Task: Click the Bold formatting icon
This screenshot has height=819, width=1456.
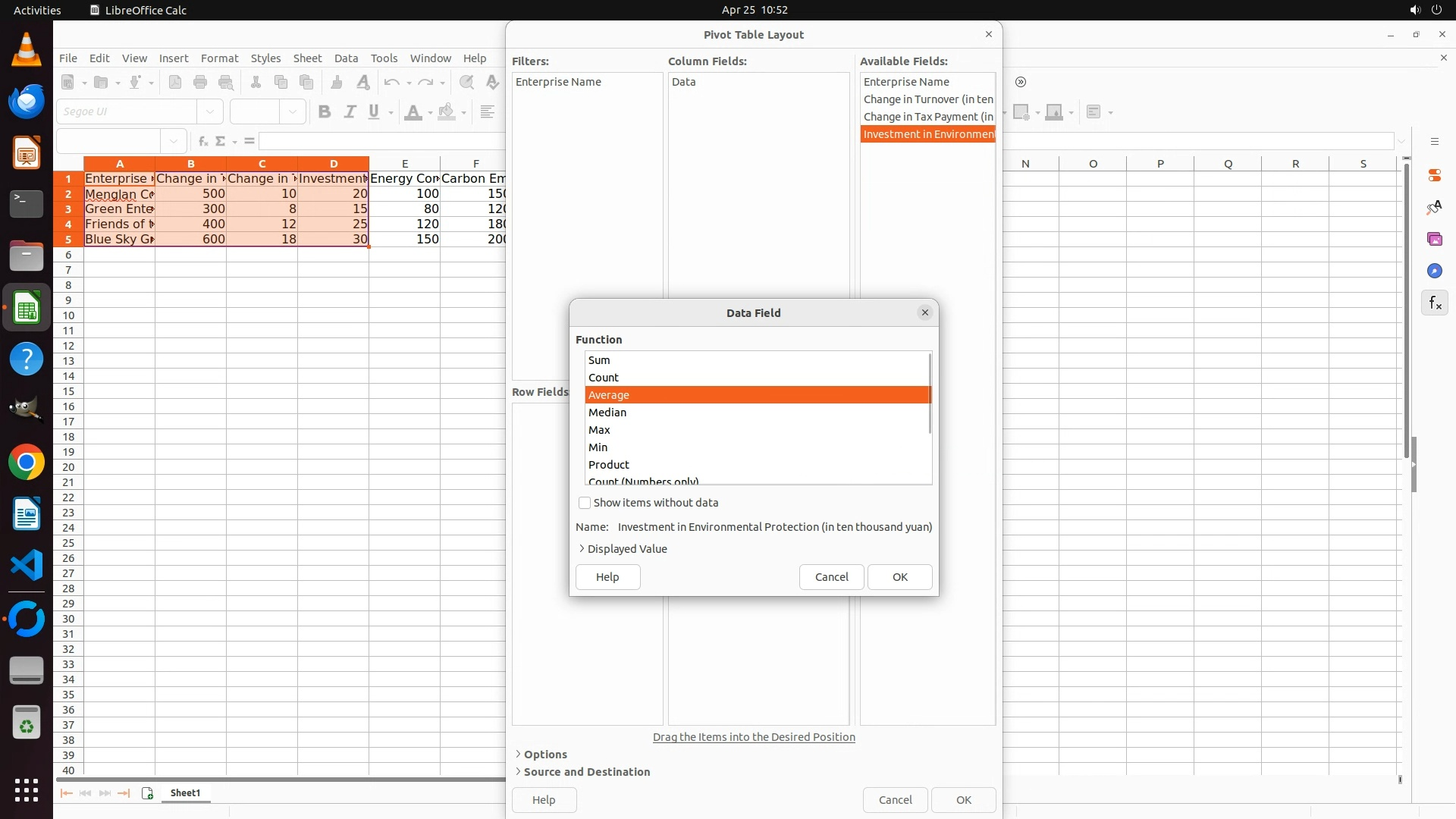Action: click(325, 112)
